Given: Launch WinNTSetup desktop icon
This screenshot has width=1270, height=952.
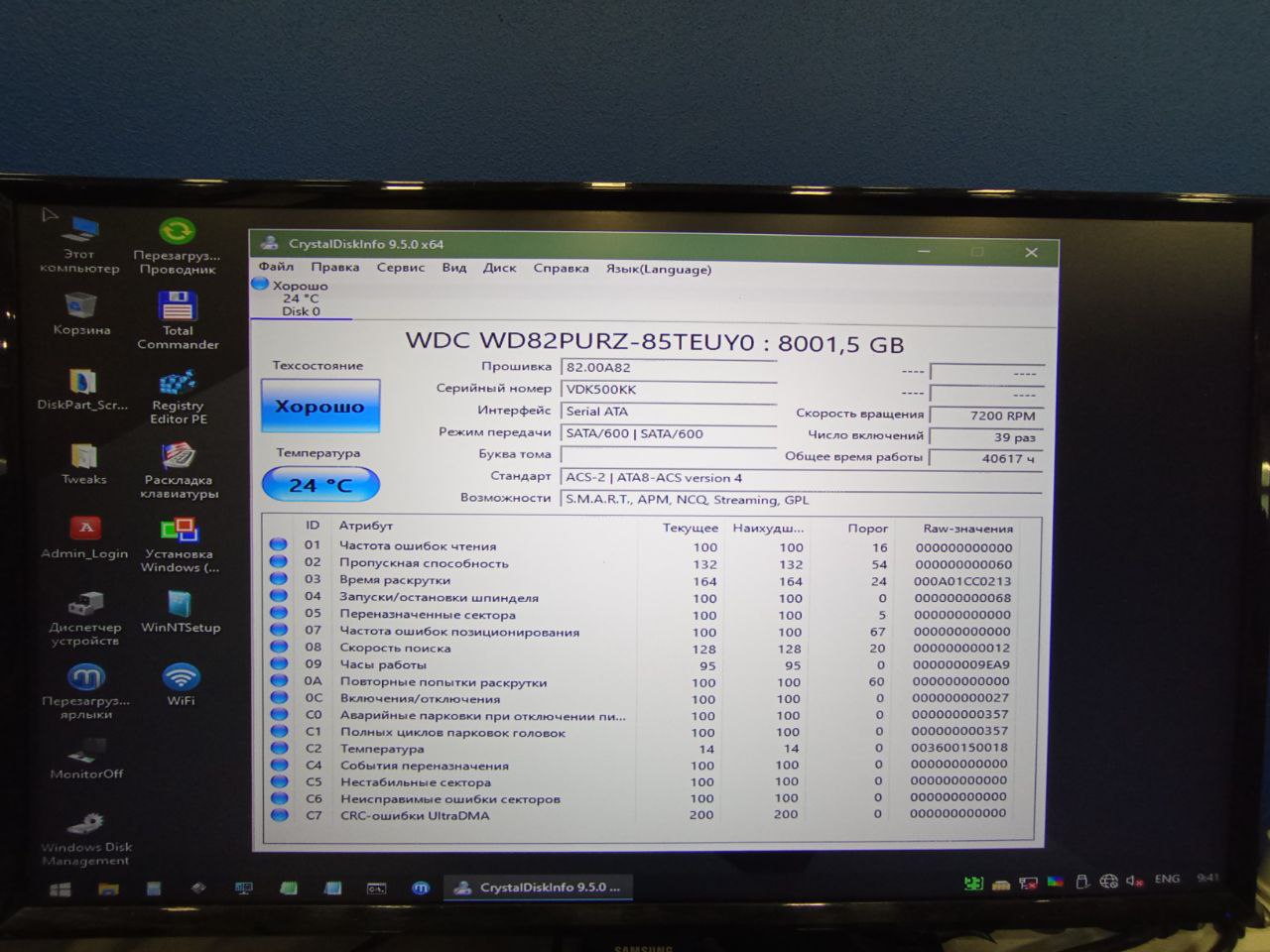Looking at the screenshot, I should click(x=180, y=605).
